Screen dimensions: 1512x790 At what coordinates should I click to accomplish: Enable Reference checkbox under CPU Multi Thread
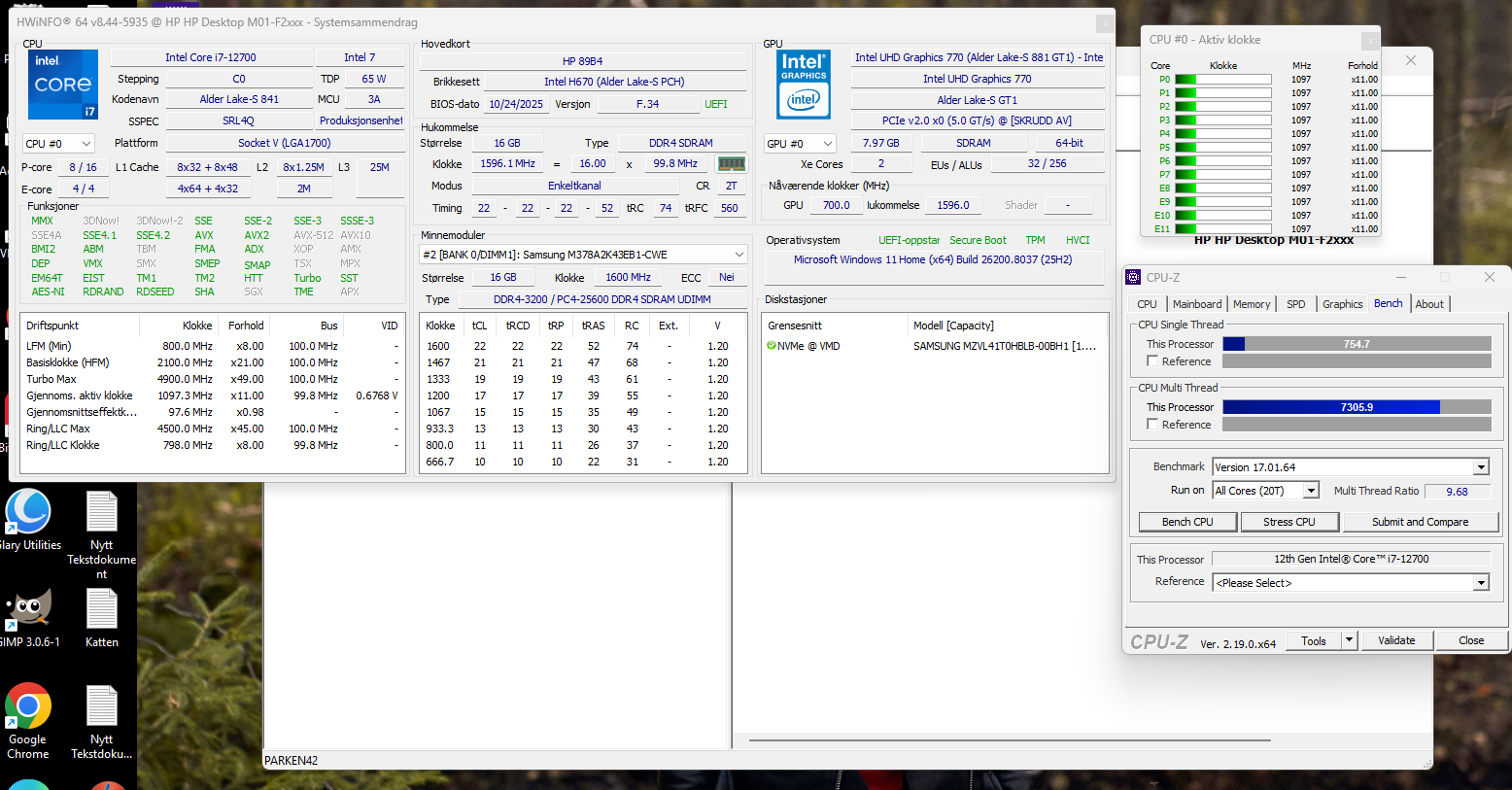pyautogui.click(x=1152, y=425)
